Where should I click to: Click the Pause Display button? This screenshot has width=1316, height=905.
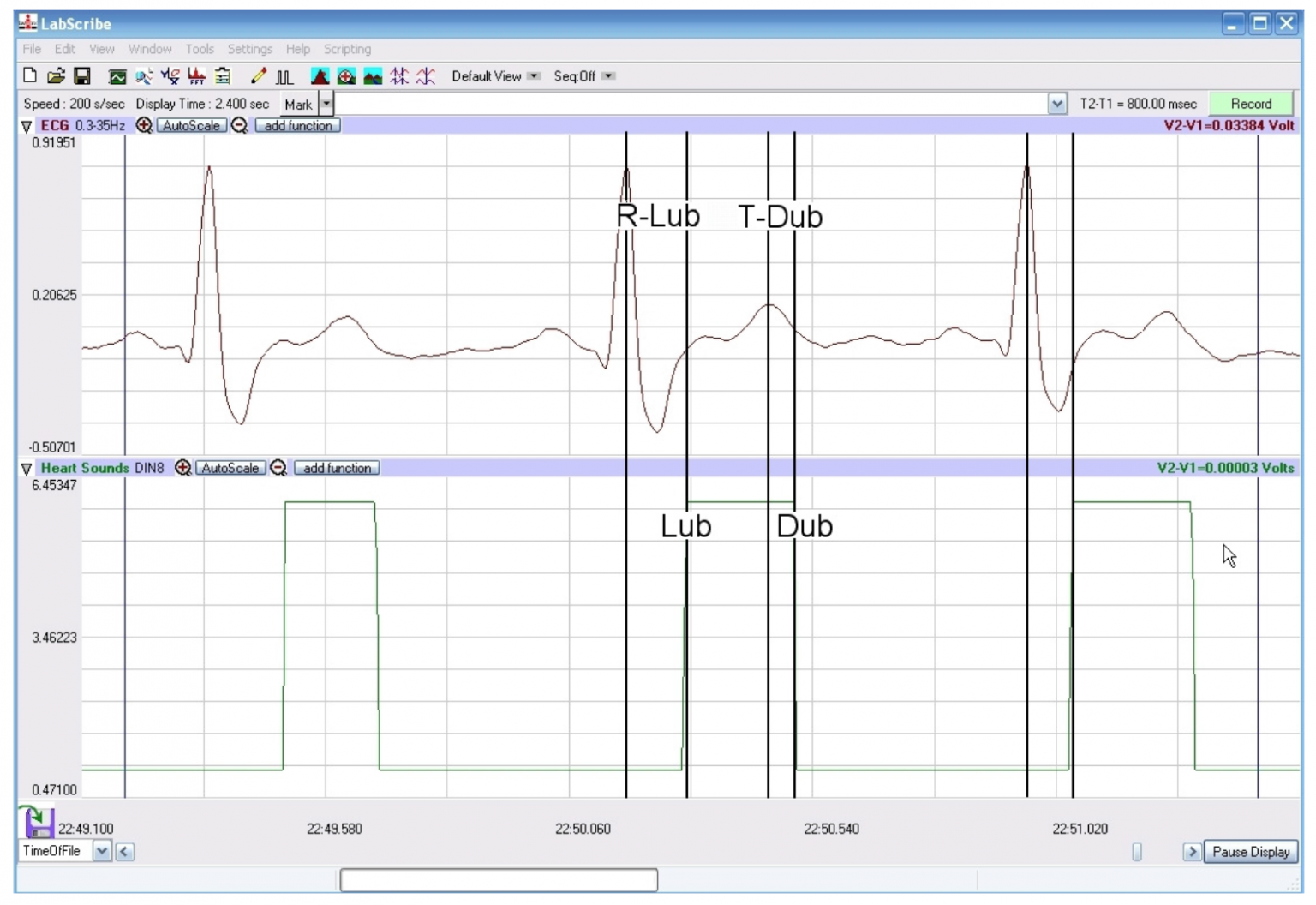point(1250,852)
